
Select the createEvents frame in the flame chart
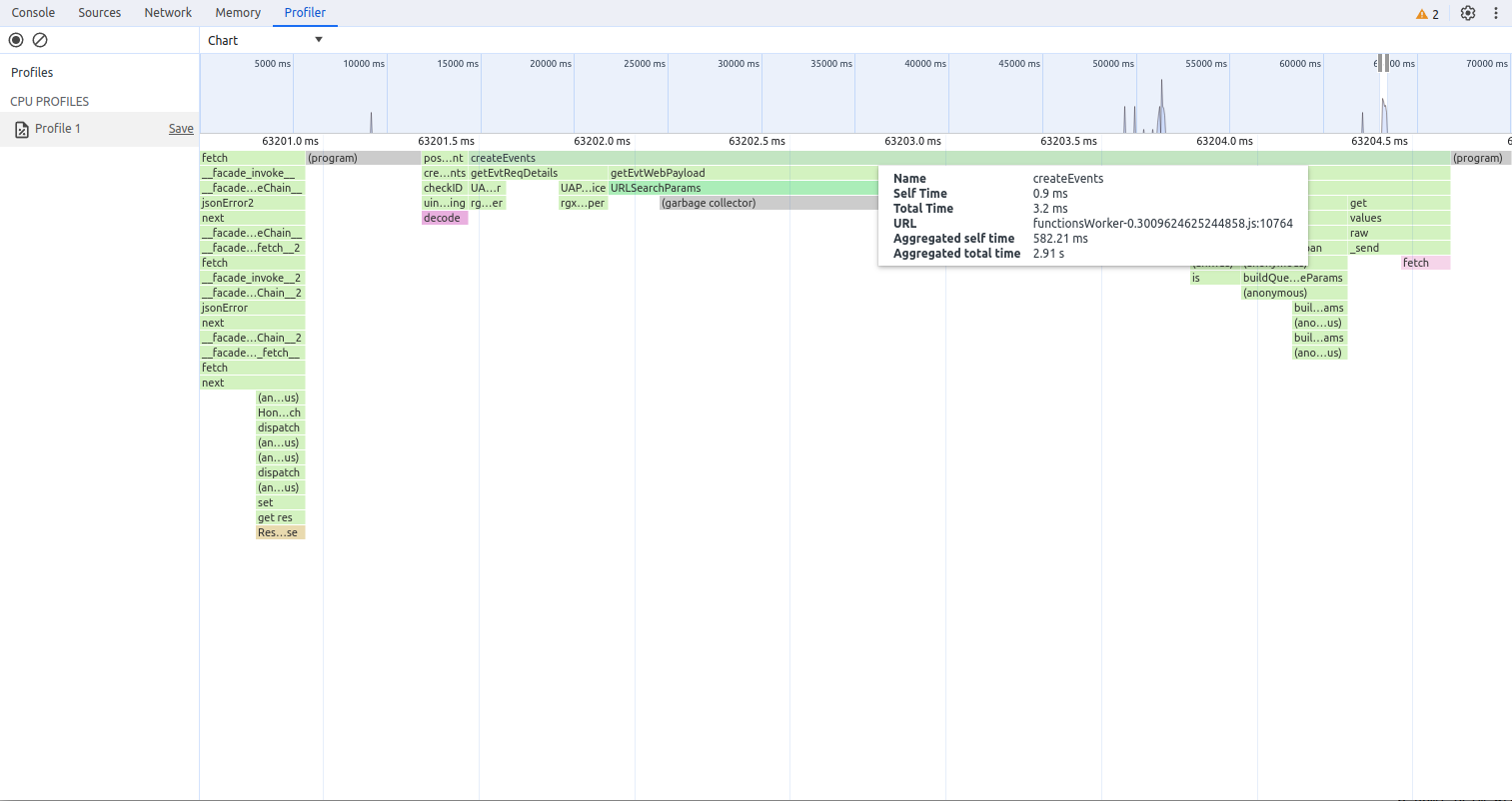(x=550, y=157)
